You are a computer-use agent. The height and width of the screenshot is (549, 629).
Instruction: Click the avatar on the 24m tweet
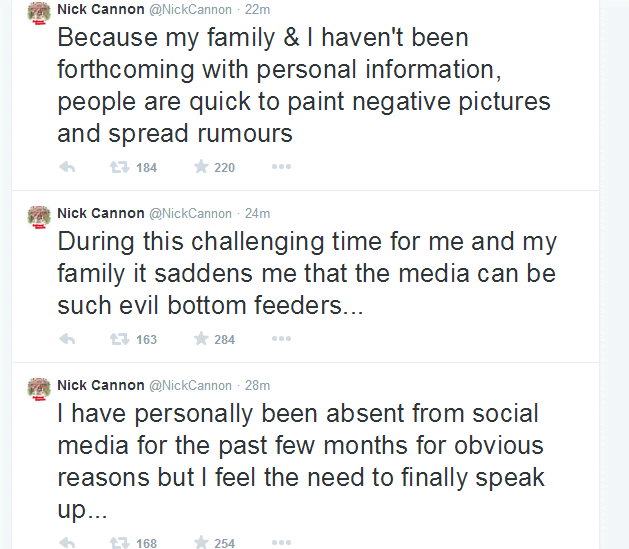(x=39, y=218)
